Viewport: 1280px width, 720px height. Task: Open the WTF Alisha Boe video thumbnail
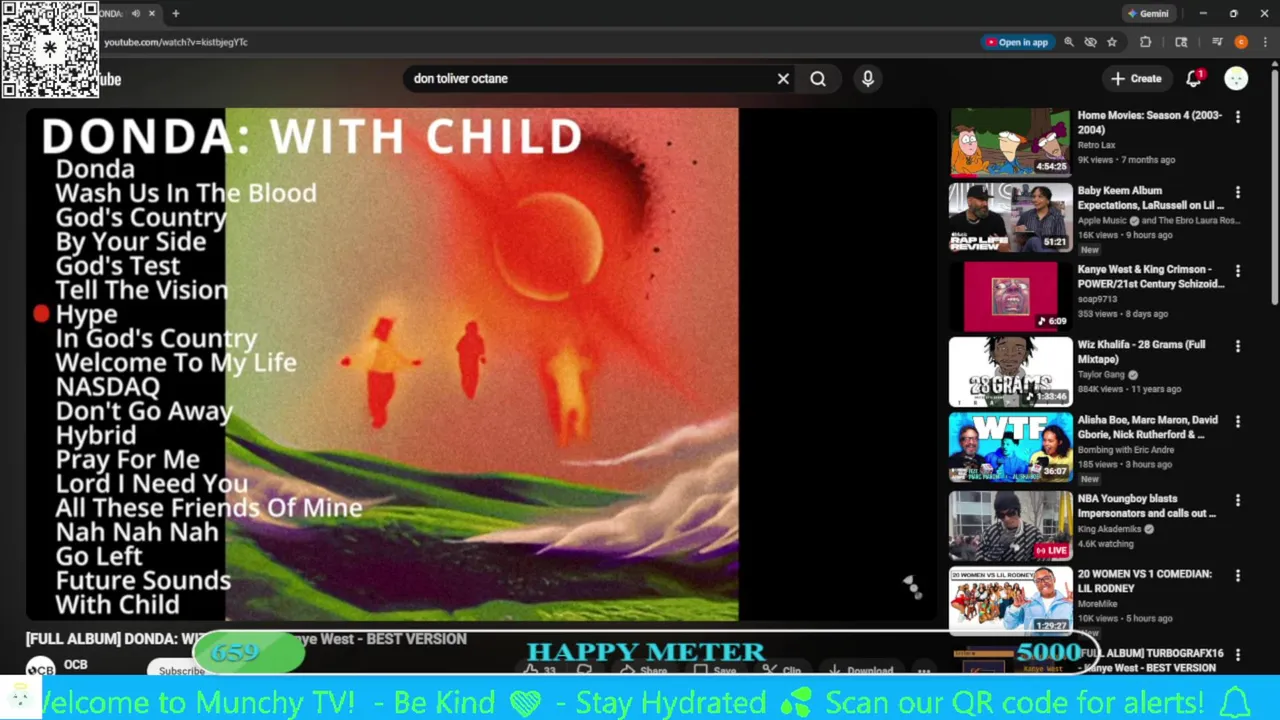tap(1010, 447)
